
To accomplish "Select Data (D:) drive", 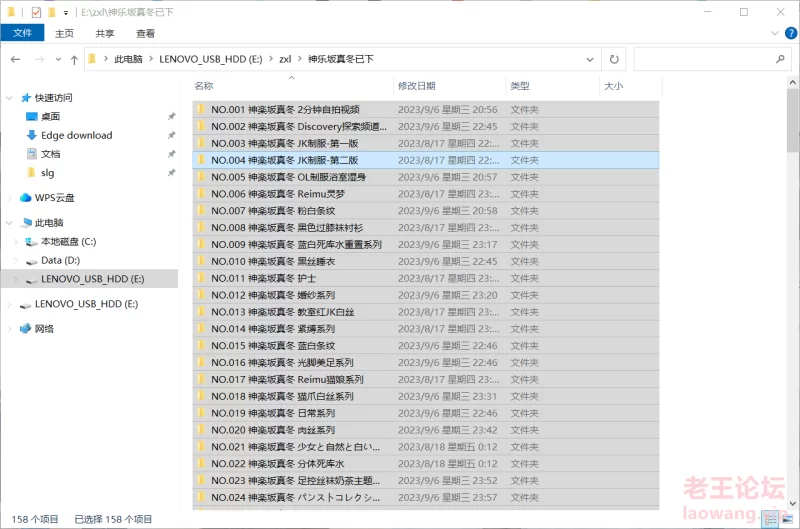I will point(60,261).
